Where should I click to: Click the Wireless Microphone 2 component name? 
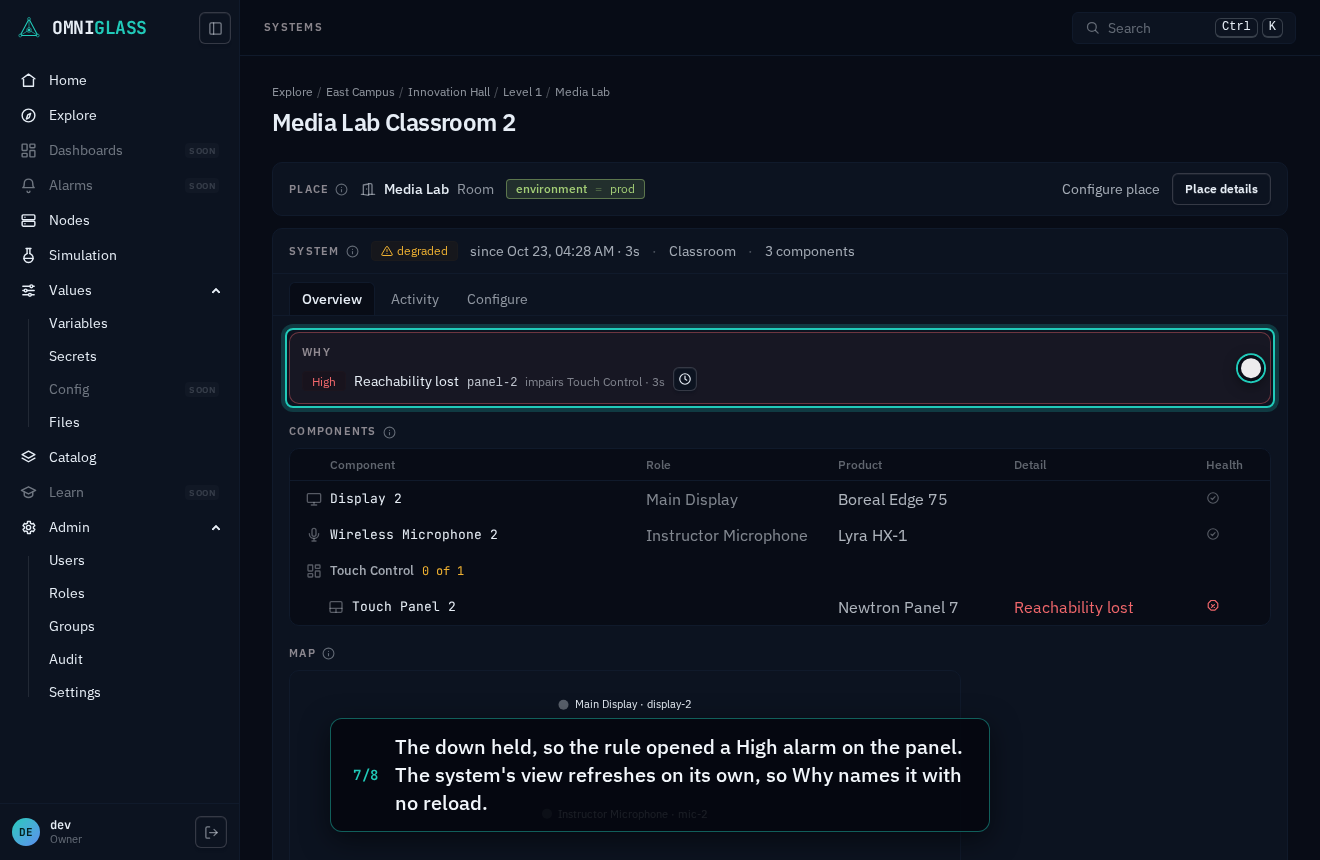(x=414, y=534)
